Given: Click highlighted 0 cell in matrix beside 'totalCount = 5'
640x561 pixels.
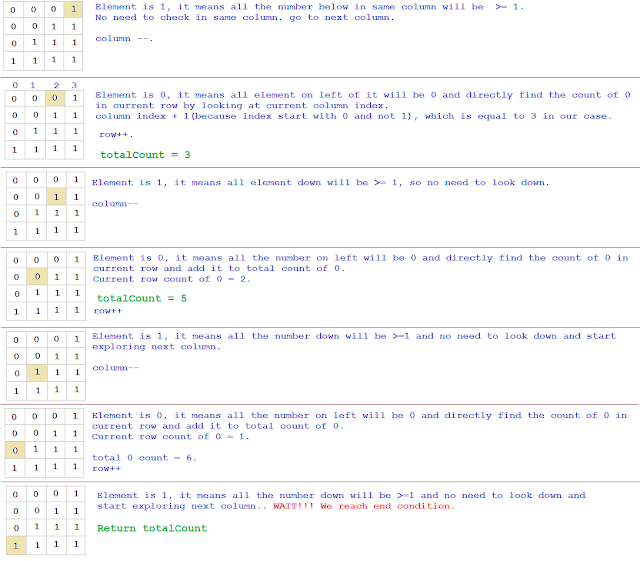Looking at the screenshot, I should (x=37, y=277).
